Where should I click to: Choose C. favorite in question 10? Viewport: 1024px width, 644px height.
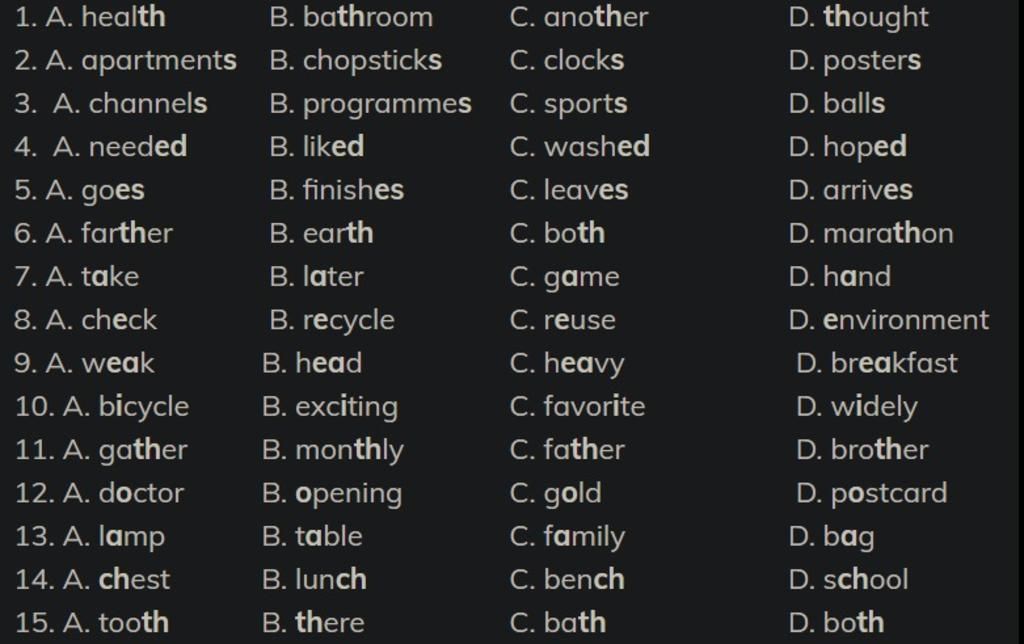point(577,406)
